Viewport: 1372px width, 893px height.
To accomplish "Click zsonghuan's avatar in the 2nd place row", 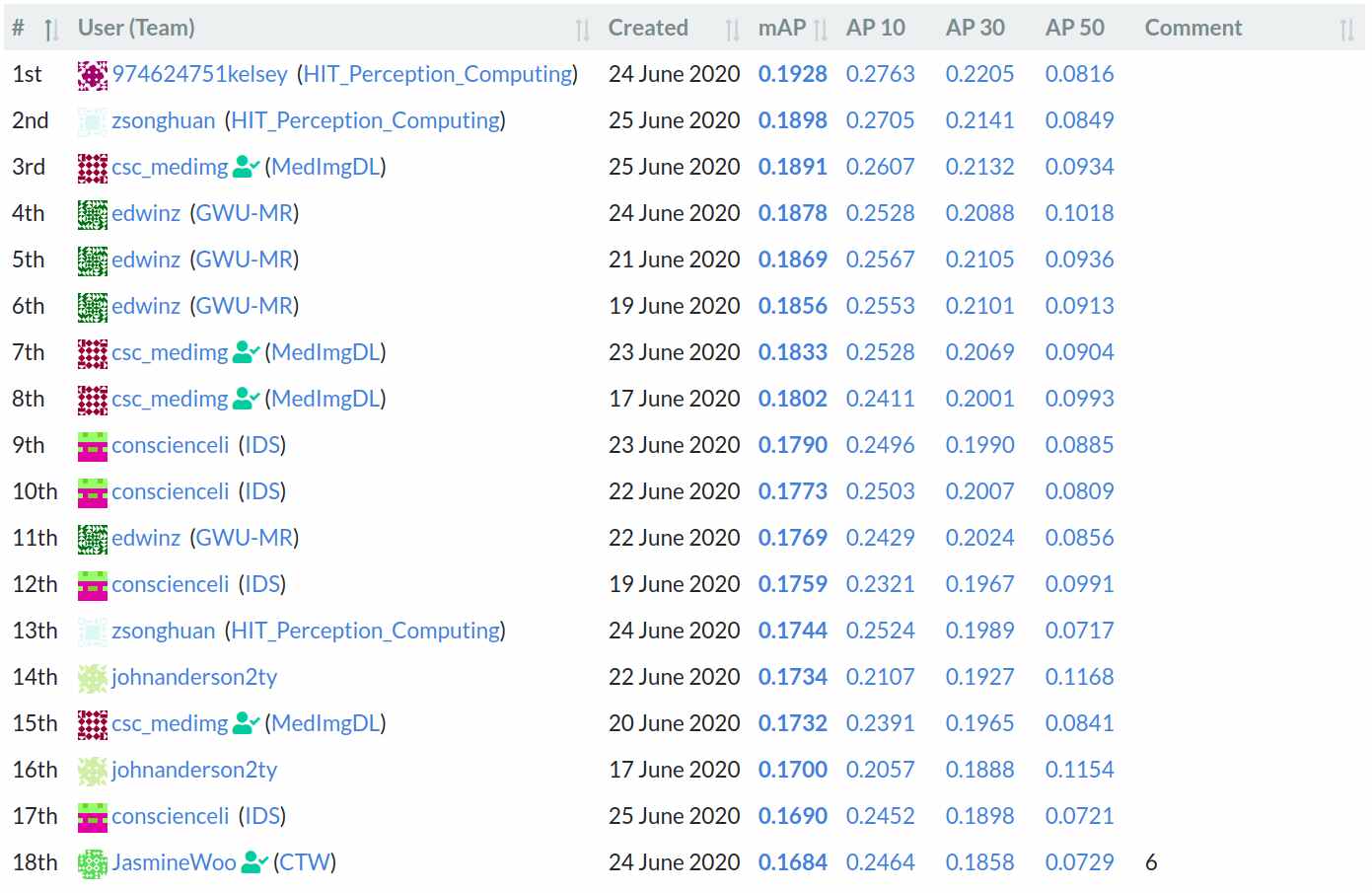I will point(93,121).
